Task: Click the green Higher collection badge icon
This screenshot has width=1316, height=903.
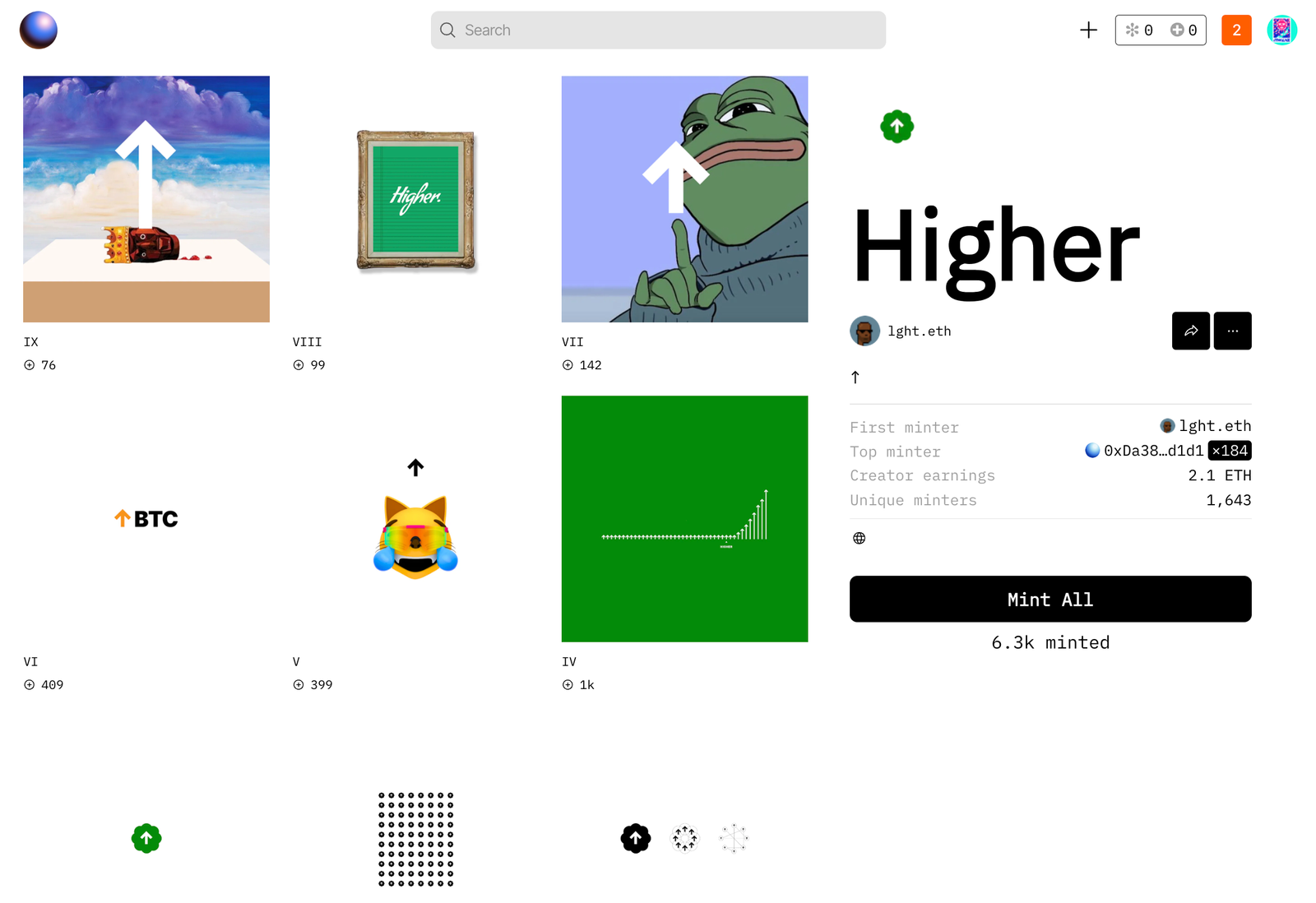Action: click(x=897, y=127)
